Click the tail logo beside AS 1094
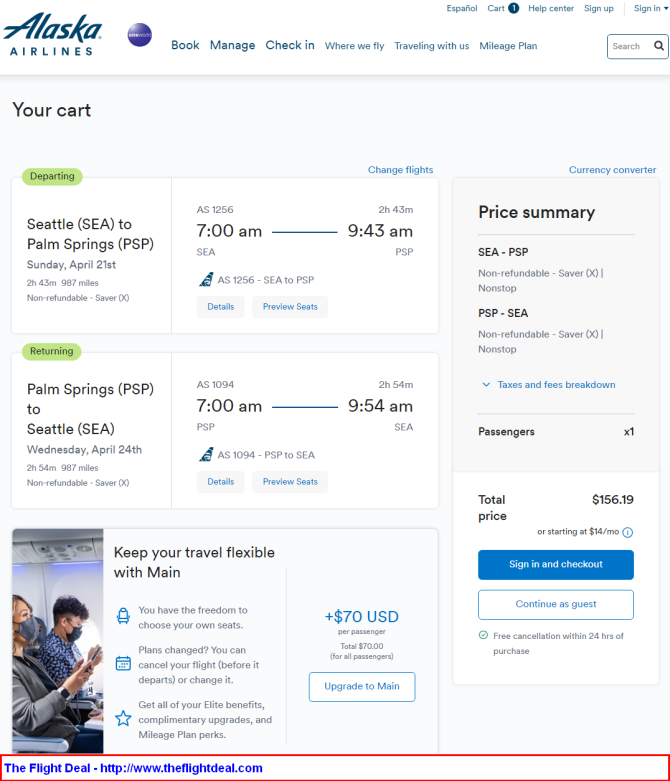The image size is (670, 781). coord(206,454)
